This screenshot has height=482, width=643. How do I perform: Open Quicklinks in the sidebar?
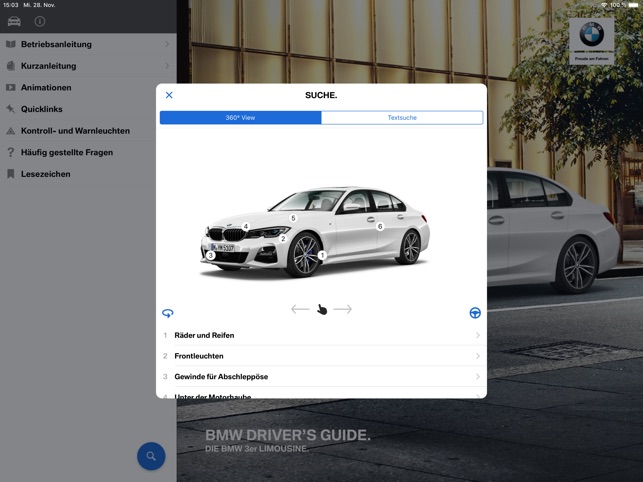(88, 109)
